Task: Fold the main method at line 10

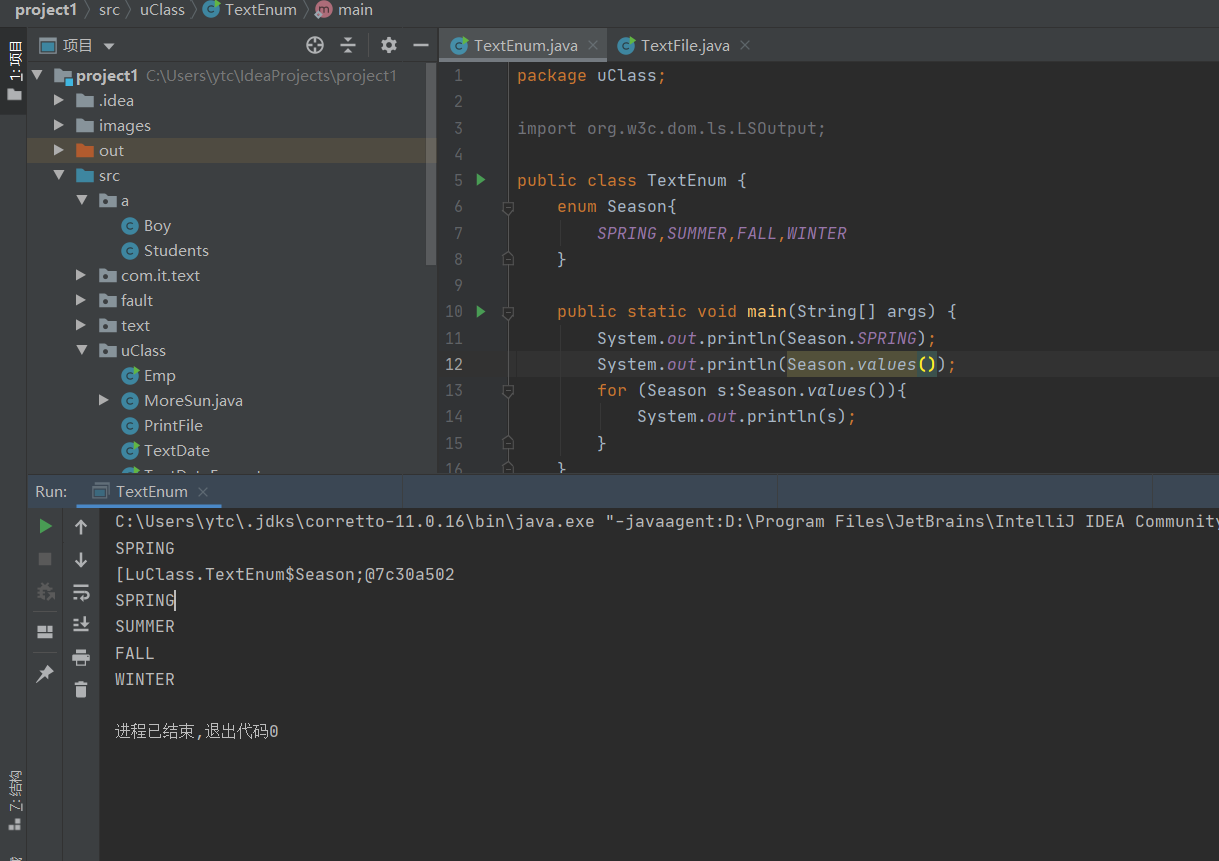Action: pos(507,312)
